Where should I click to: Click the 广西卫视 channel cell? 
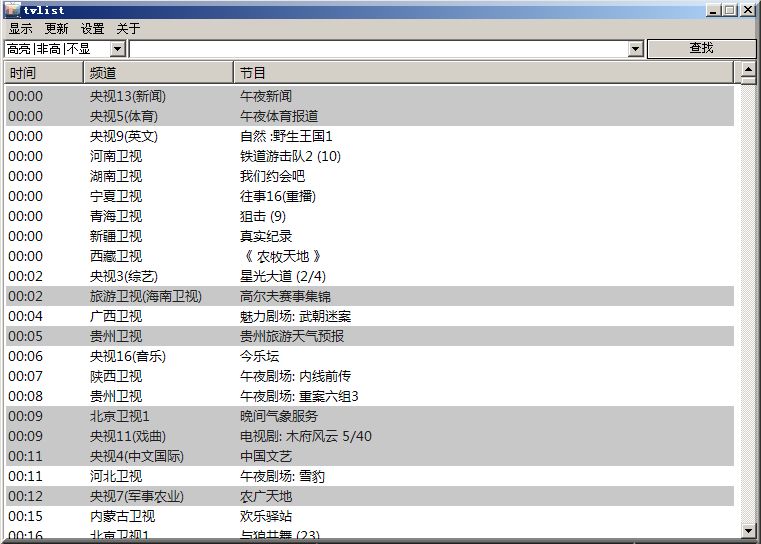(x=116, y=316)
